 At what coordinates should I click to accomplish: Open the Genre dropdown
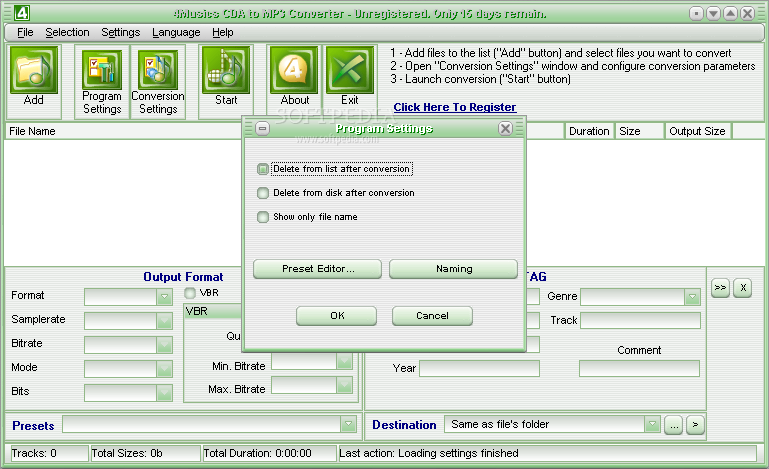coord(692,297)
